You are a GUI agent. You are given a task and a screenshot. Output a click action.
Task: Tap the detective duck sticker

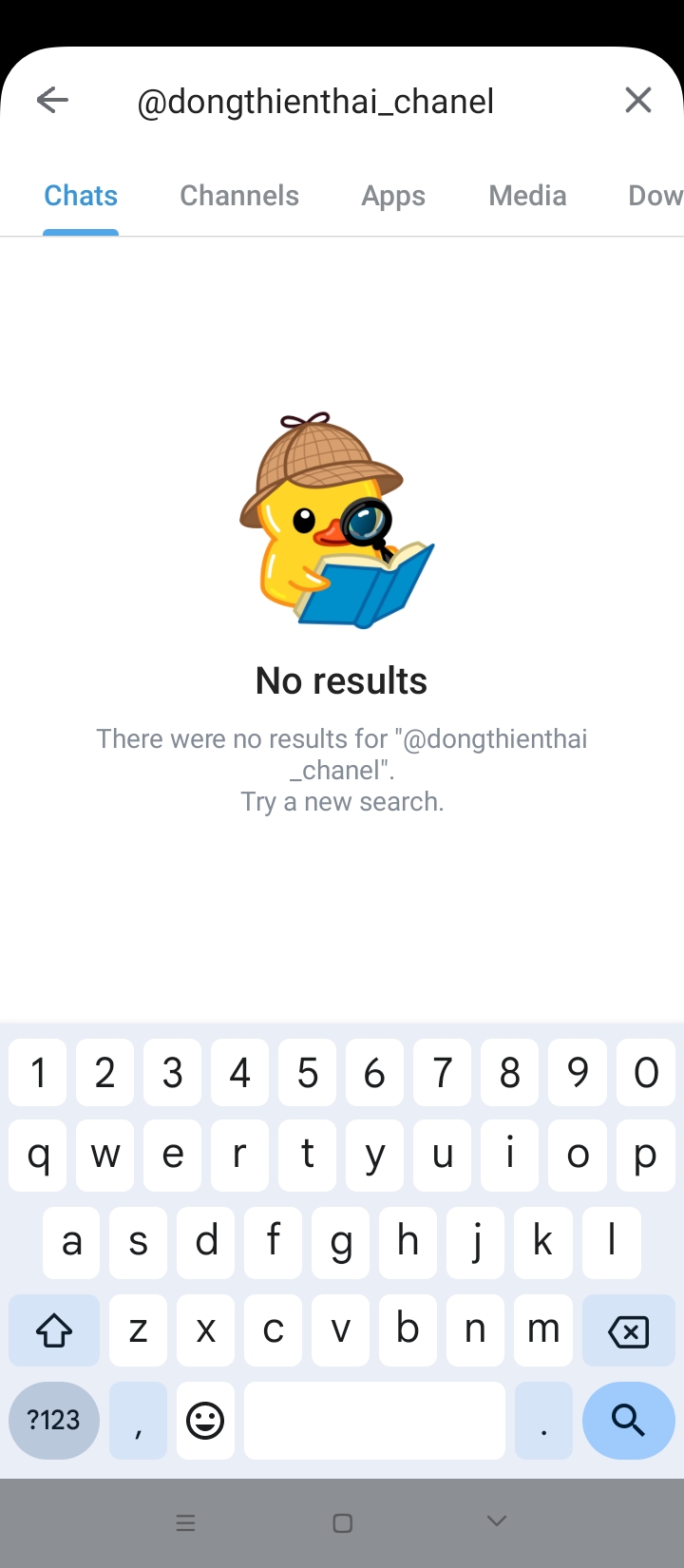click(x=336, y=521)
